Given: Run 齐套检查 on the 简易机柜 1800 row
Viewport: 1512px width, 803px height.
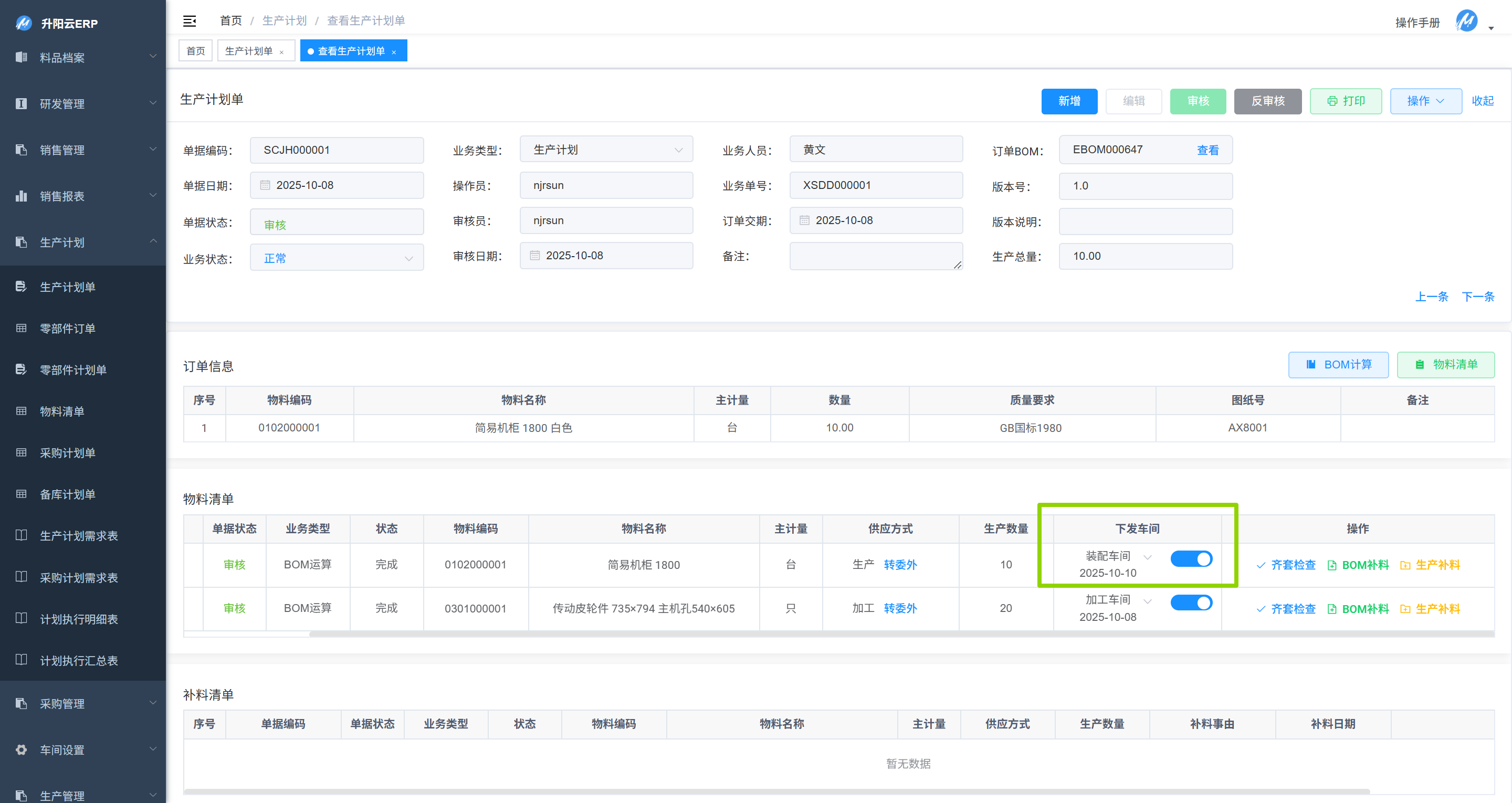Looking at the screenshot, I should pyautogui.click(x=1293, y=565).
